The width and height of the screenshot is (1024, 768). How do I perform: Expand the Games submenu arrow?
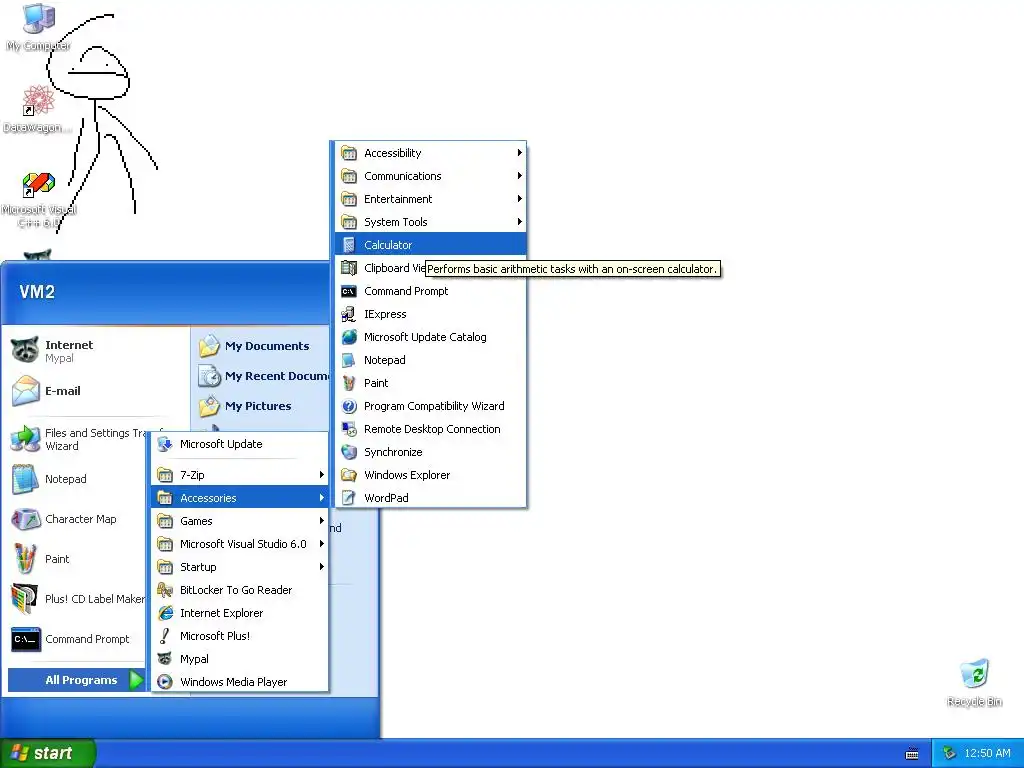click(x=321, y=520)
